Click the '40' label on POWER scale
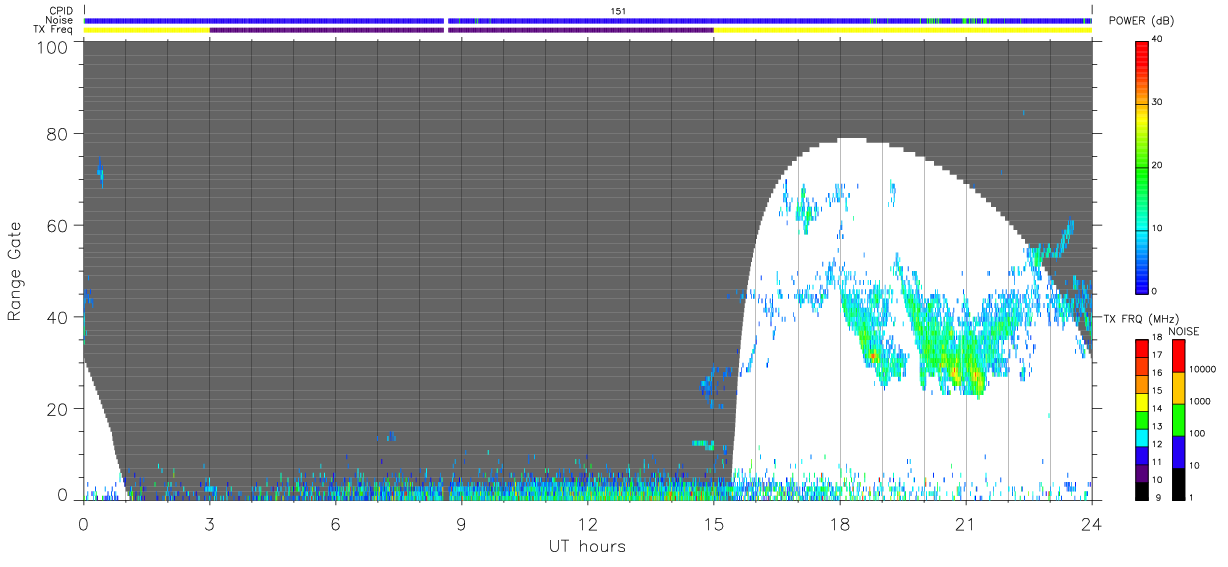Screen dimensions: 1228x567 click(1157, 39)
